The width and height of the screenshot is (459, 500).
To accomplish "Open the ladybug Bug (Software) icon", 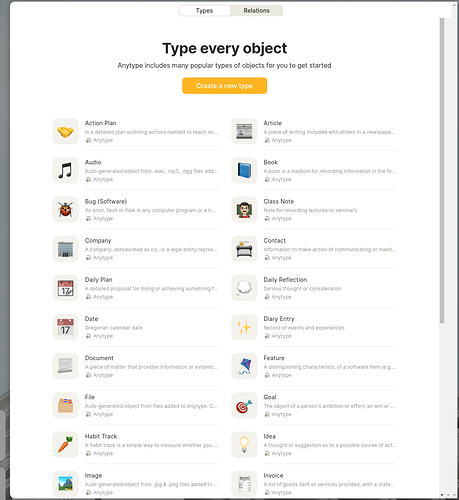I will [x=65, y=210].
